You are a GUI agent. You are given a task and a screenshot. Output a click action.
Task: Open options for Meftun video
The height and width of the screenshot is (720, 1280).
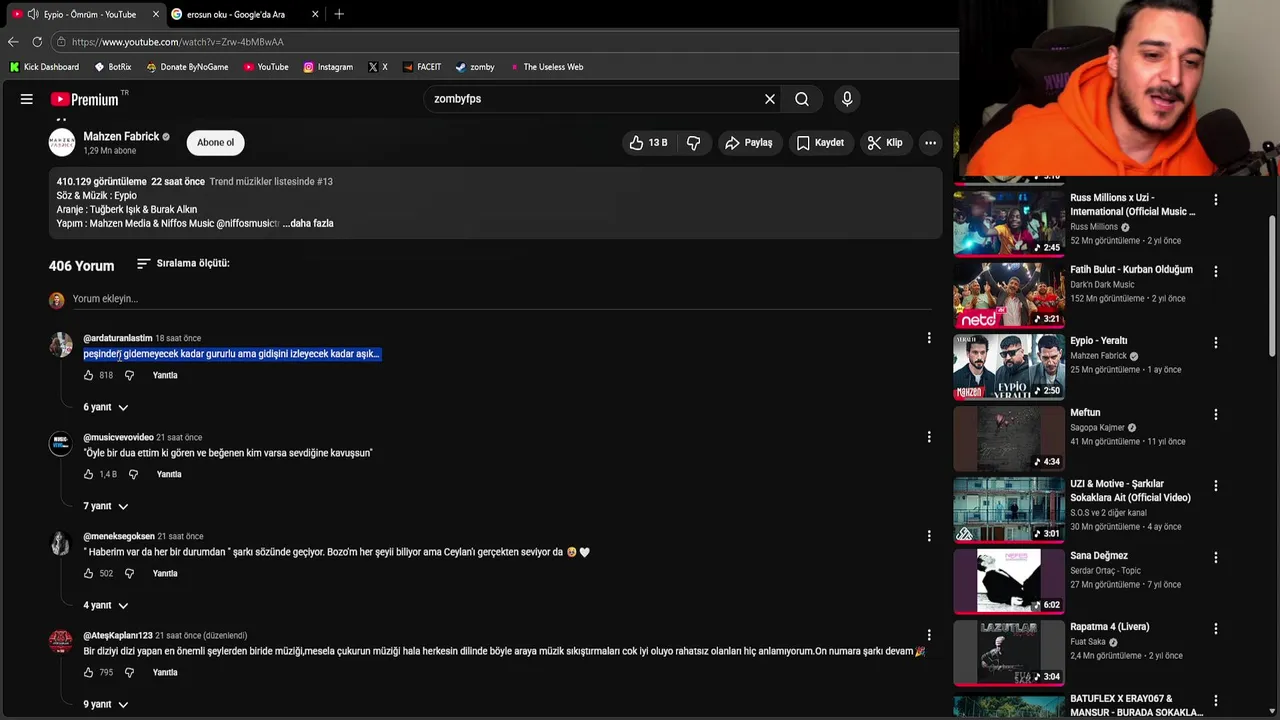[x=1216, y=414]
